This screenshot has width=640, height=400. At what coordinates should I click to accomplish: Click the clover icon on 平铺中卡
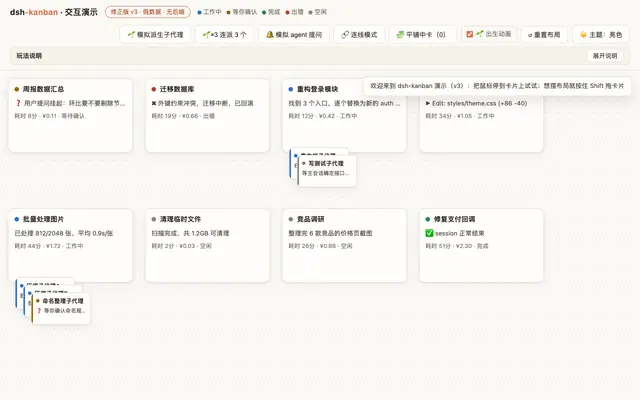point(400,35)
